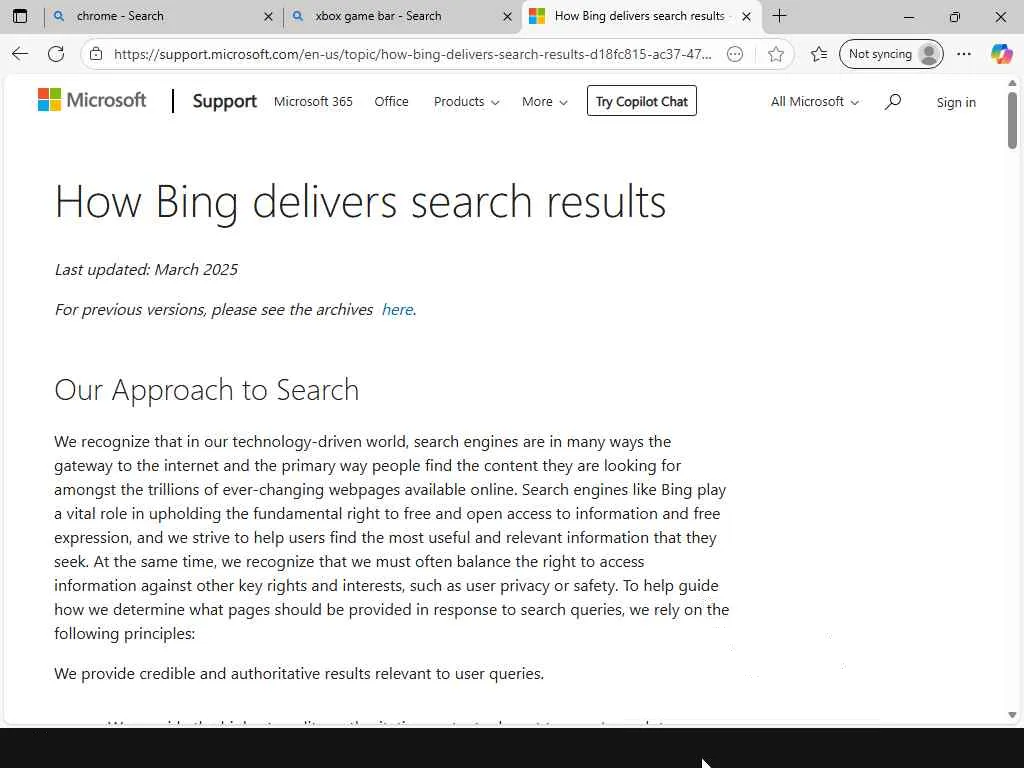This screenshot has height=768, width=1024.
Task: Expand the Products dropdown
Action: tap(466, 101)
